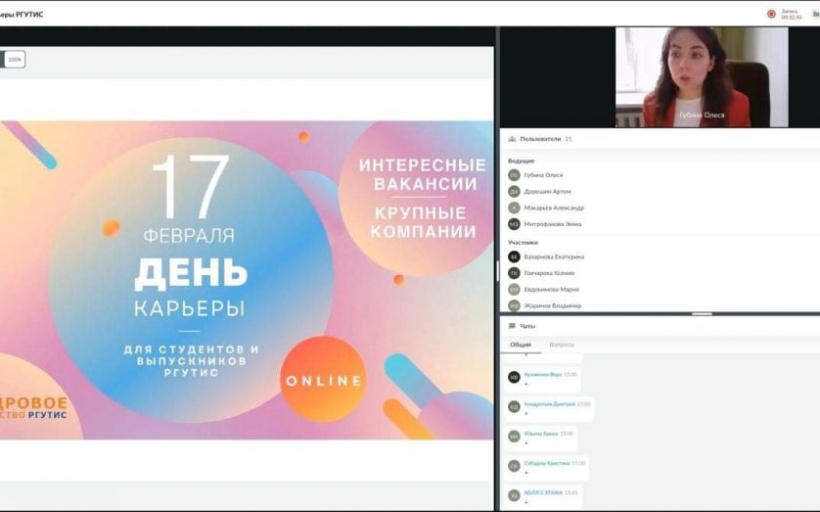Click Сабадаш Кристина's chat avatar
The image size is (820, 512).
point(514,465)
